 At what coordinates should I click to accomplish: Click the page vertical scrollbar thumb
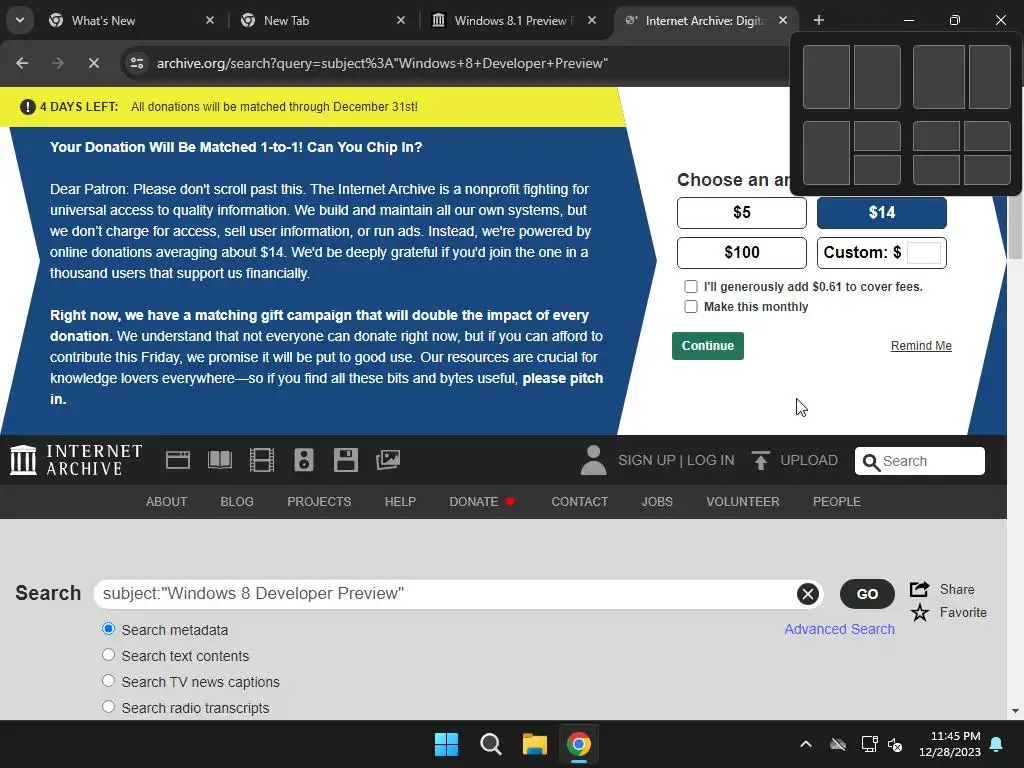pos(1015,227)
